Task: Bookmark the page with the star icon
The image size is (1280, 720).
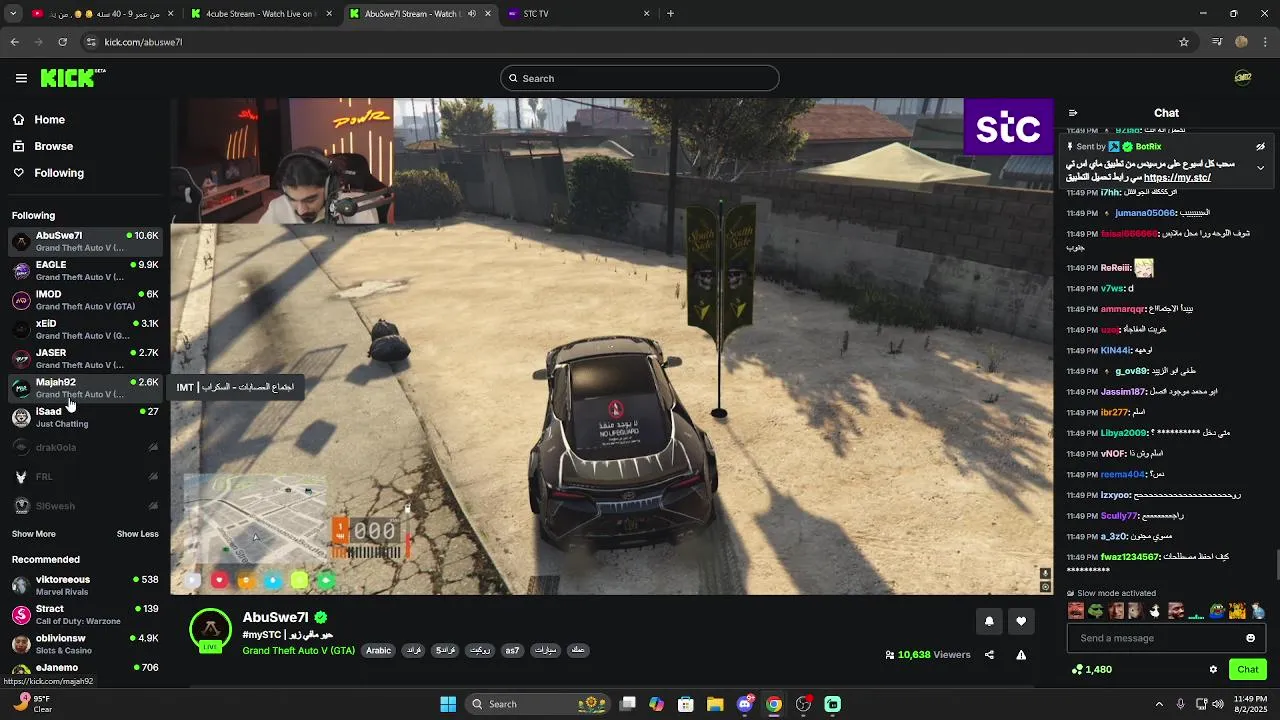Action: (x=1184, y=42)
